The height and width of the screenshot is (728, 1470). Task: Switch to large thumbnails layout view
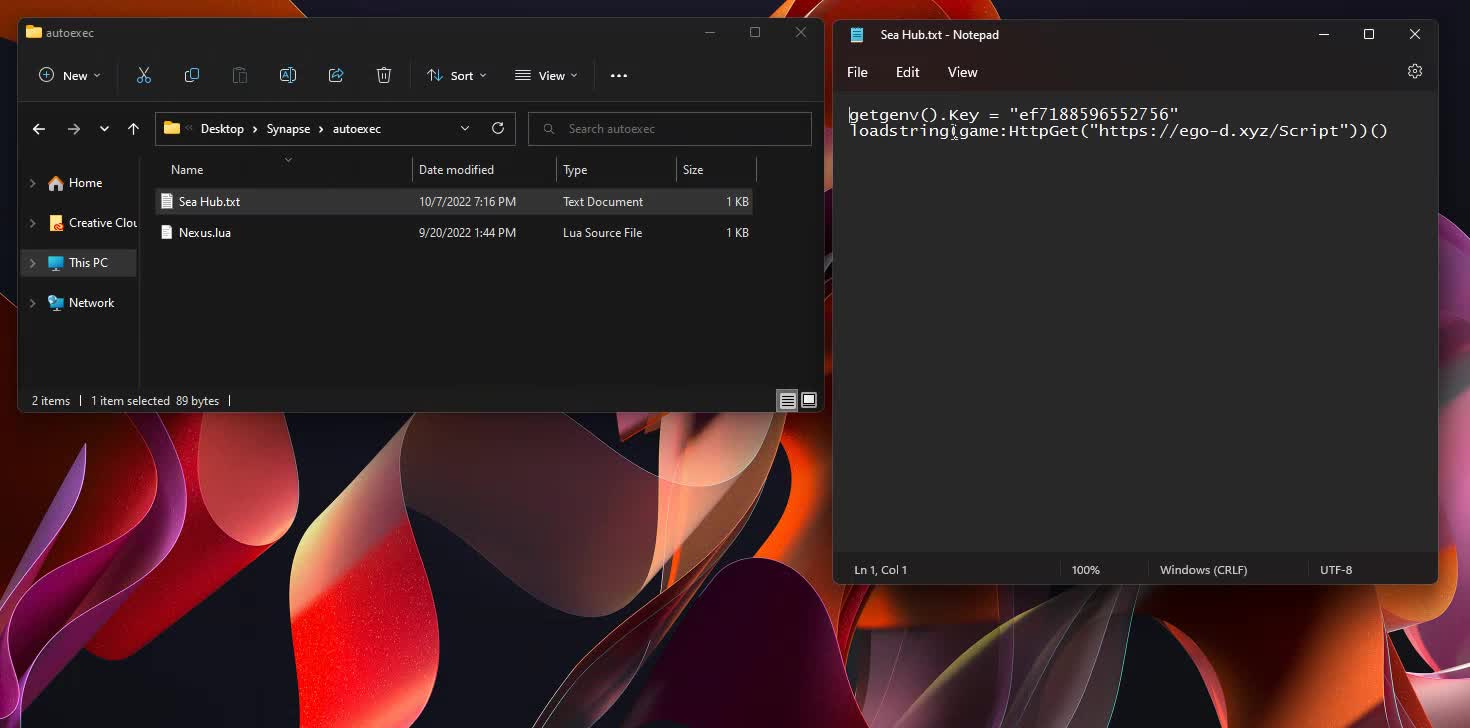[x=809, y=400]
